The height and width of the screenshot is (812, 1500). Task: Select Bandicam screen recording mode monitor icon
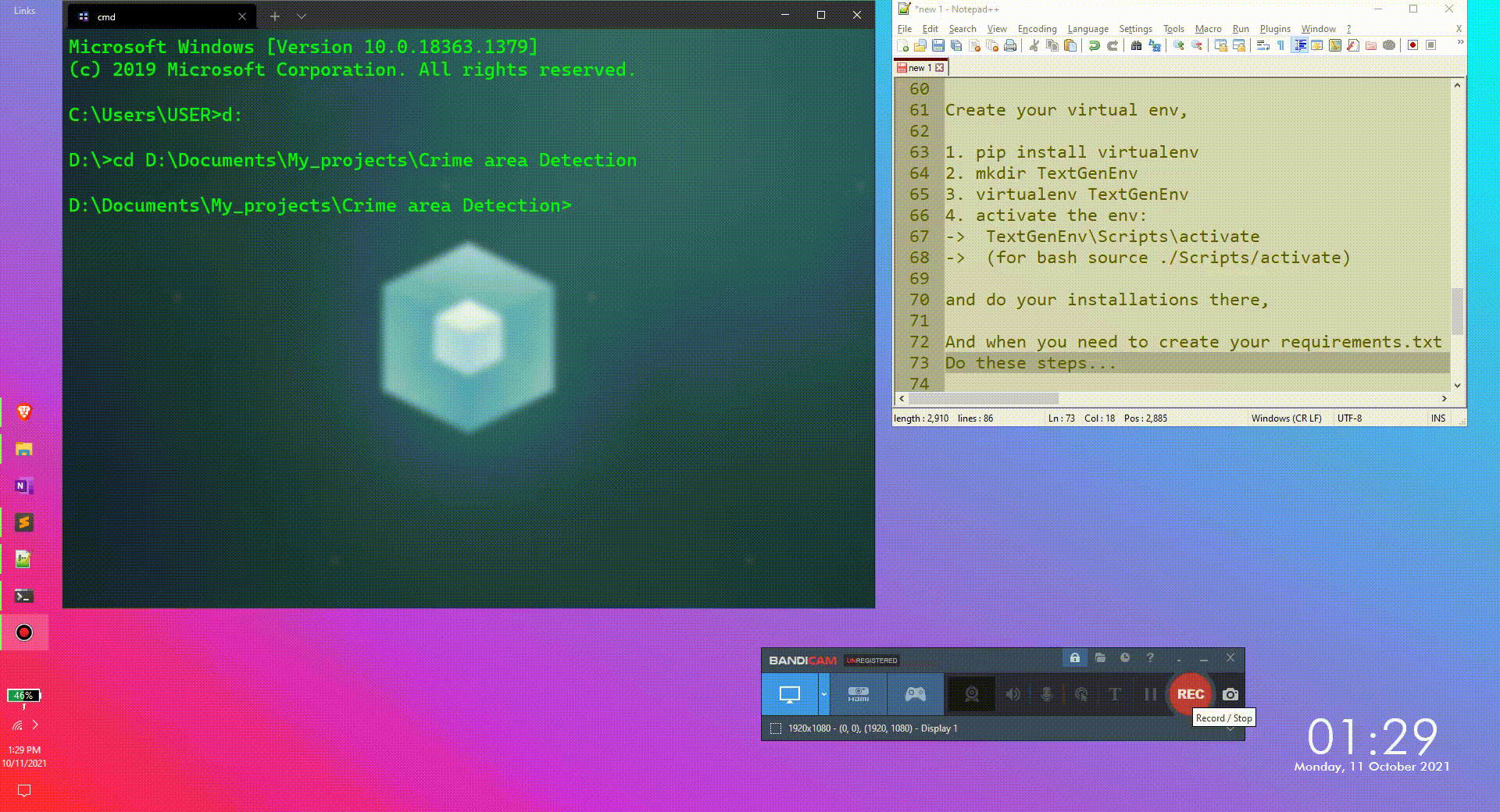790,694
